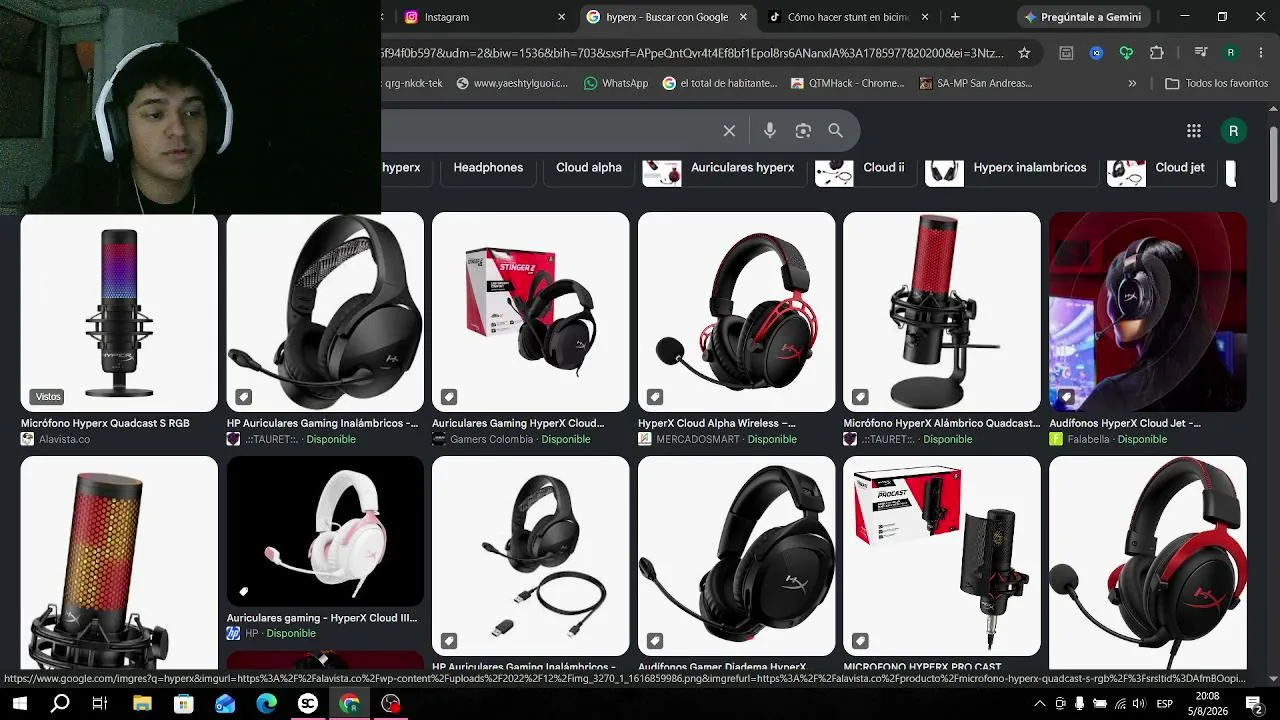Open the Windows Start menu
1280x720 pixels.
(x=19, y=704)
